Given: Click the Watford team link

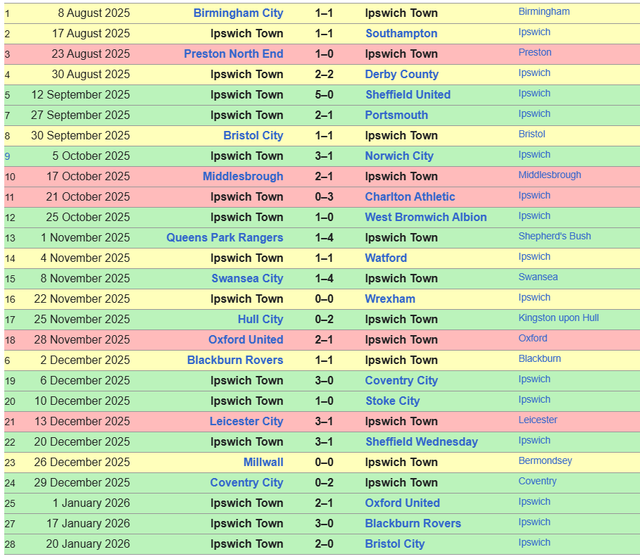Looking at the screenshot, I should click(x=386, y=258).
